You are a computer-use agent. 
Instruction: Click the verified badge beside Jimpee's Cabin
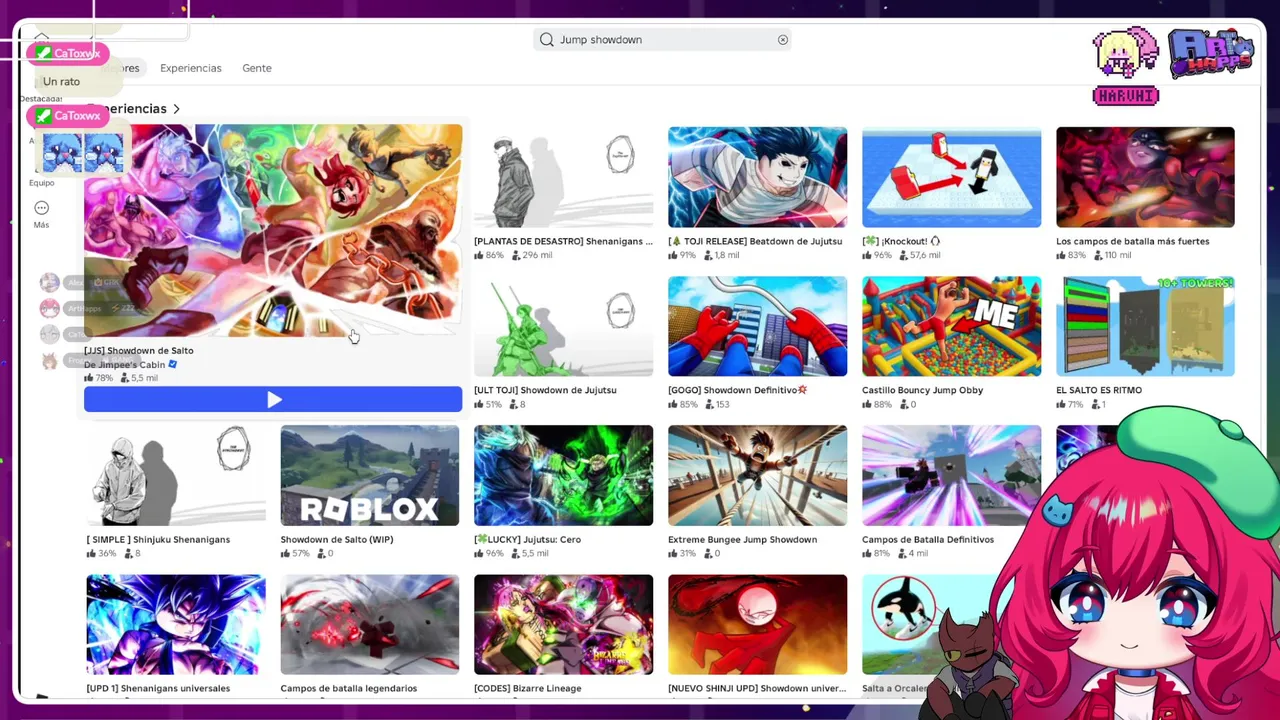(x=173, y=365)
